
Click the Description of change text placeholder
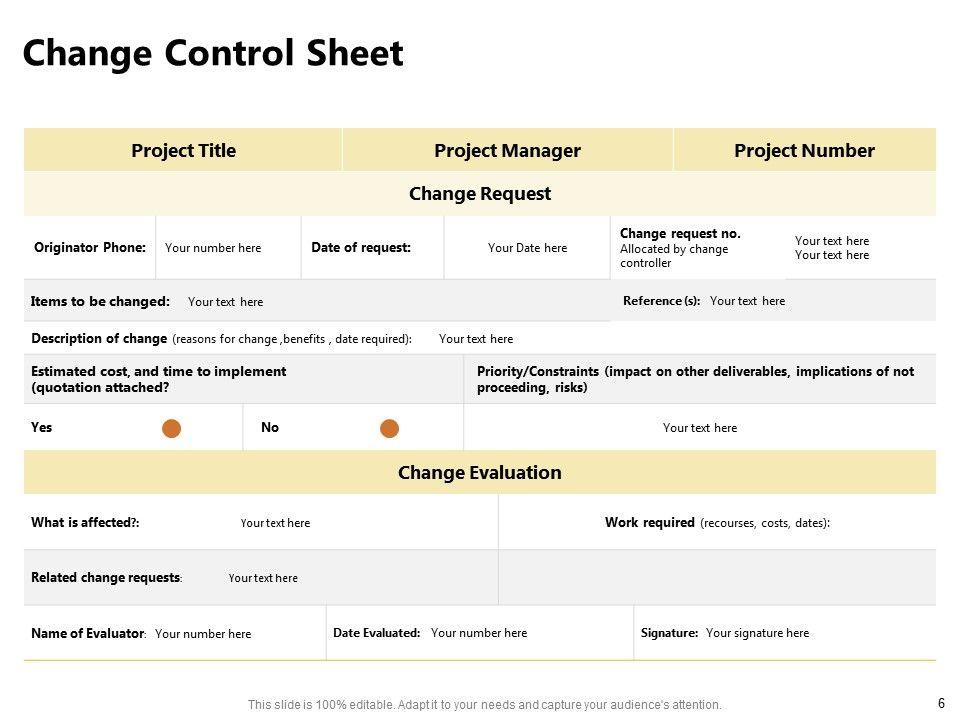[x=476, y=339]
